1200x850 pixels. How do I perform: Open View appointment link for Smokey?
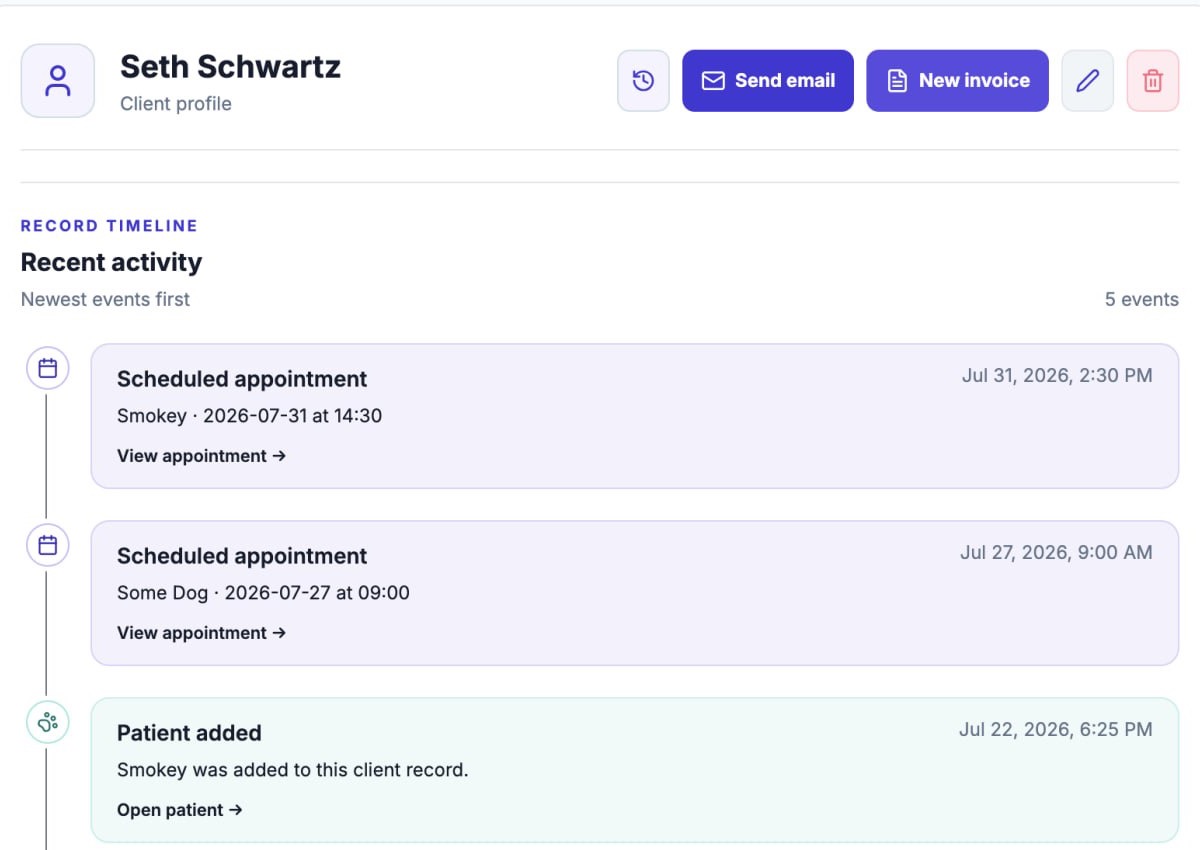202,456
